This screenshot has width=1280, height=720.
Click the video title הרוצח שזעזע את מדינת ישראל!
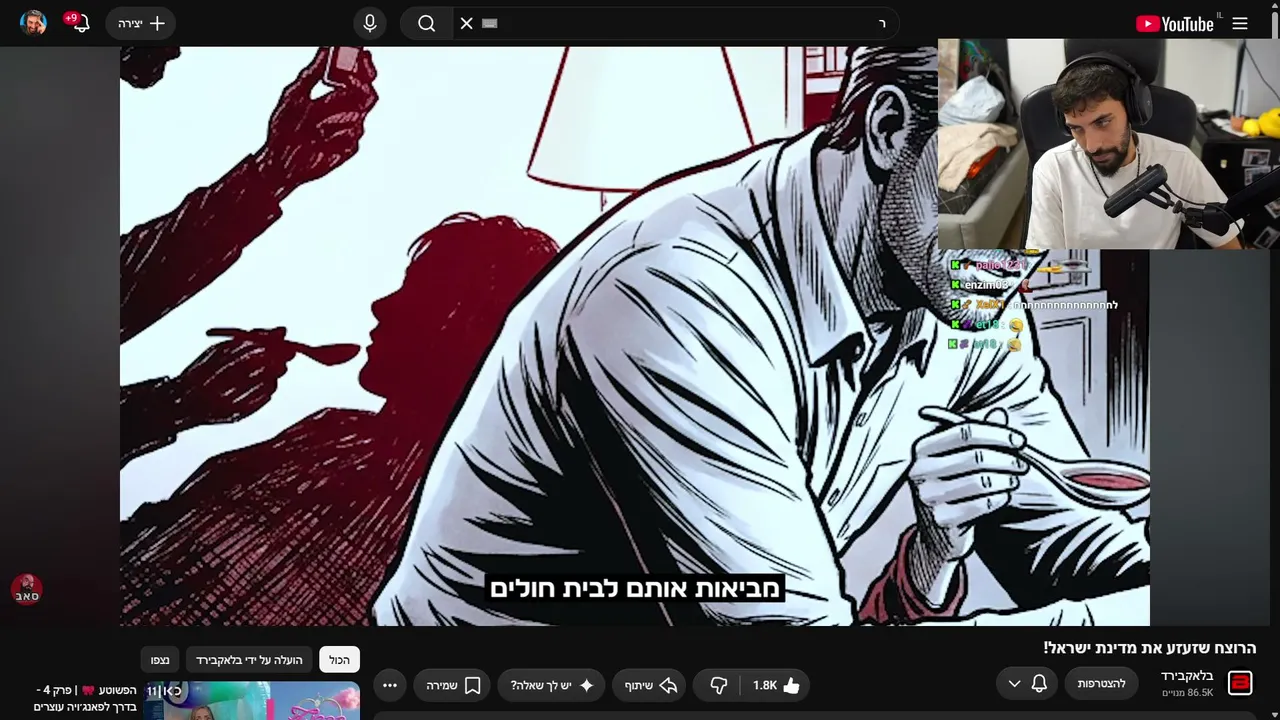1150,648
